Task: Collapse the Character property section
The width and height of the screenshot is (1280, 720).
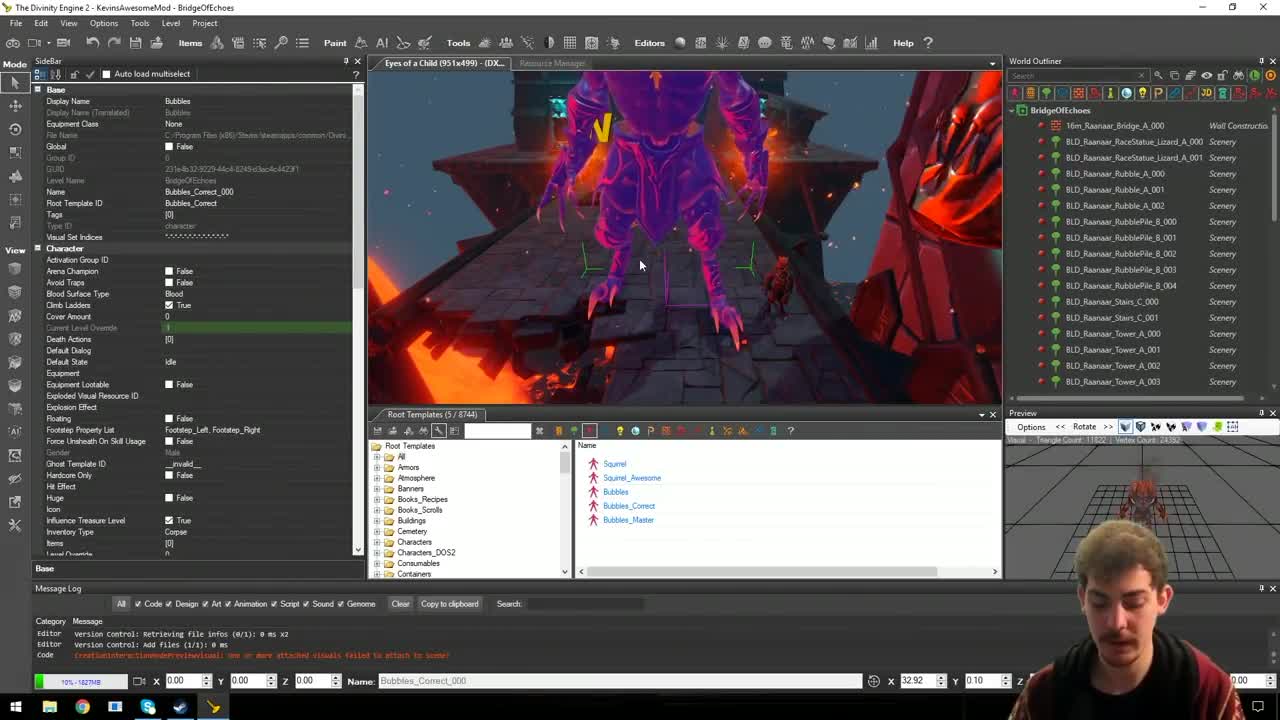Action: coord(38,248)
